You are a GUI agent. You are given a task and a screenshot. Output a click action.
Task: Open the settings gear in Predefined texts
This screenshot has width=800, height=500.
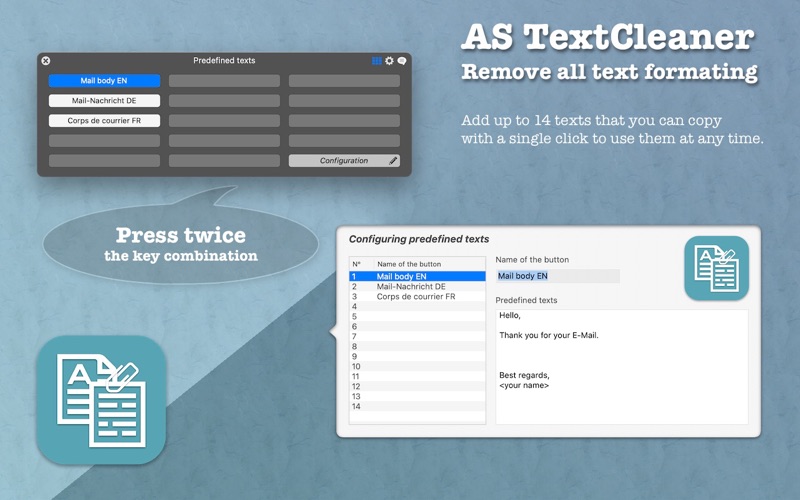click(389, 61)
